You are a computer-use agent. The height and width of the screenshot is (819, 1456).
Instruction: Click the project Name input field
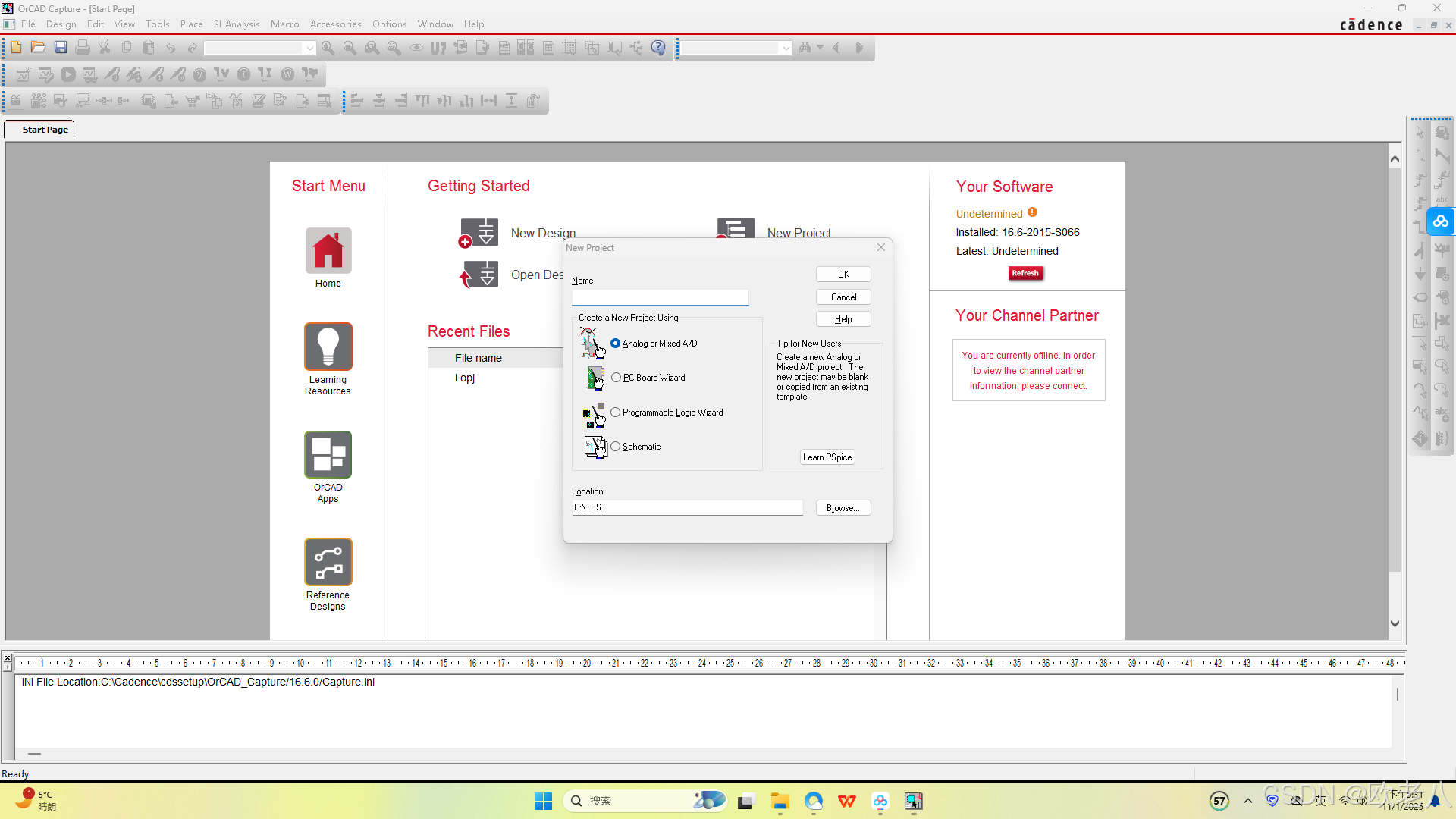coord(660,297)
